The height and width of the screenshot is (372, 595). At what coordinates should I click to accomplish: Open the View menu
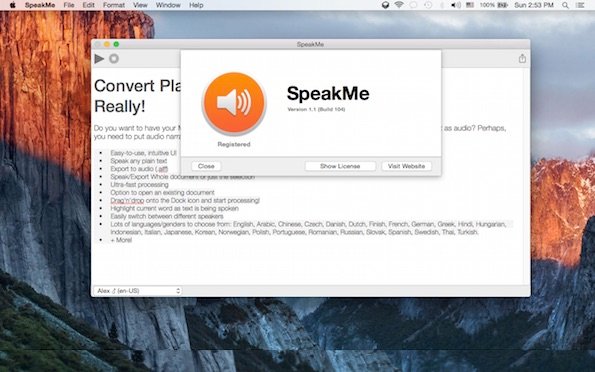click(x=140, y=5)
